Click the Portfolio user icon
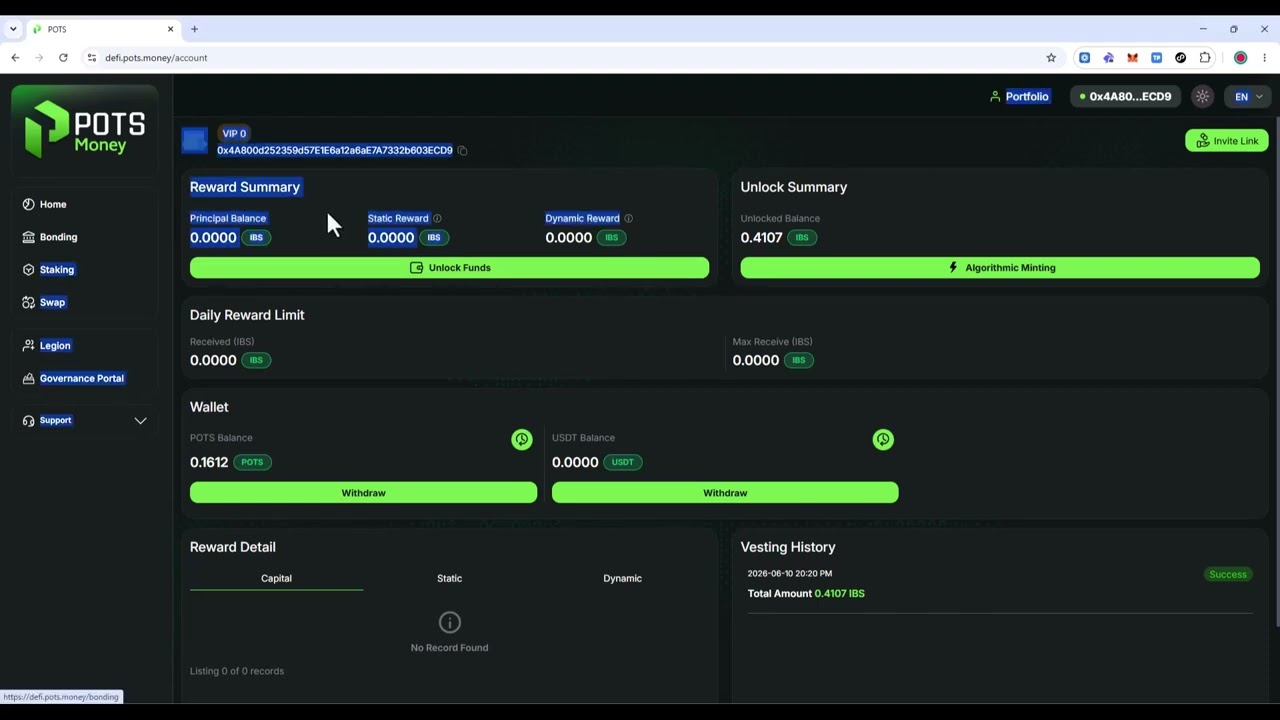 pyautogui.click(x=995, y=97)
